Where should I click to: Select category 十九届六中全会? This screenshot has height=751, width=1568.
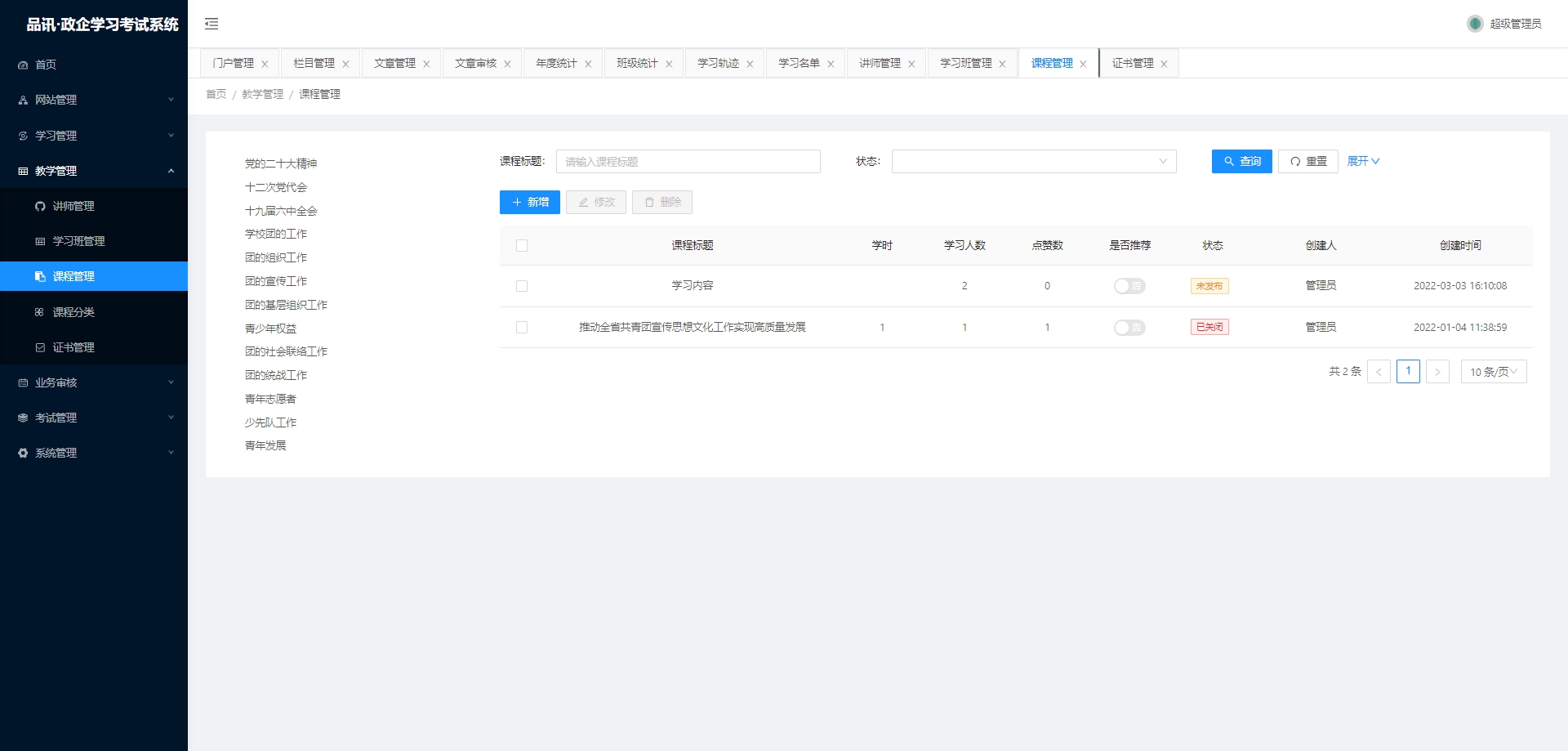pyautogui.click(x=281, y=211)
